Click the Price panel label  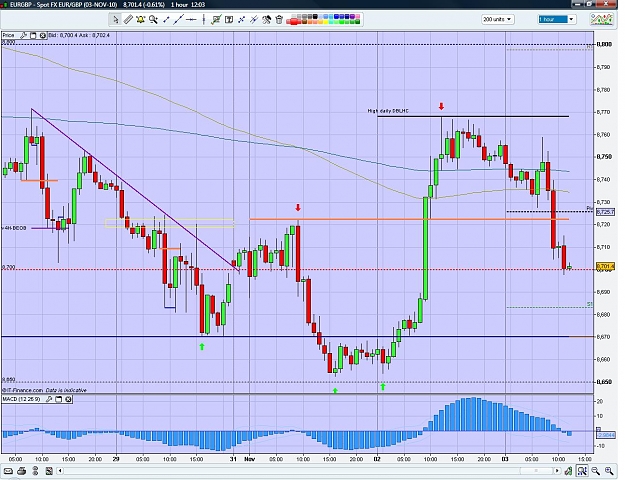(x=8, y=35)
